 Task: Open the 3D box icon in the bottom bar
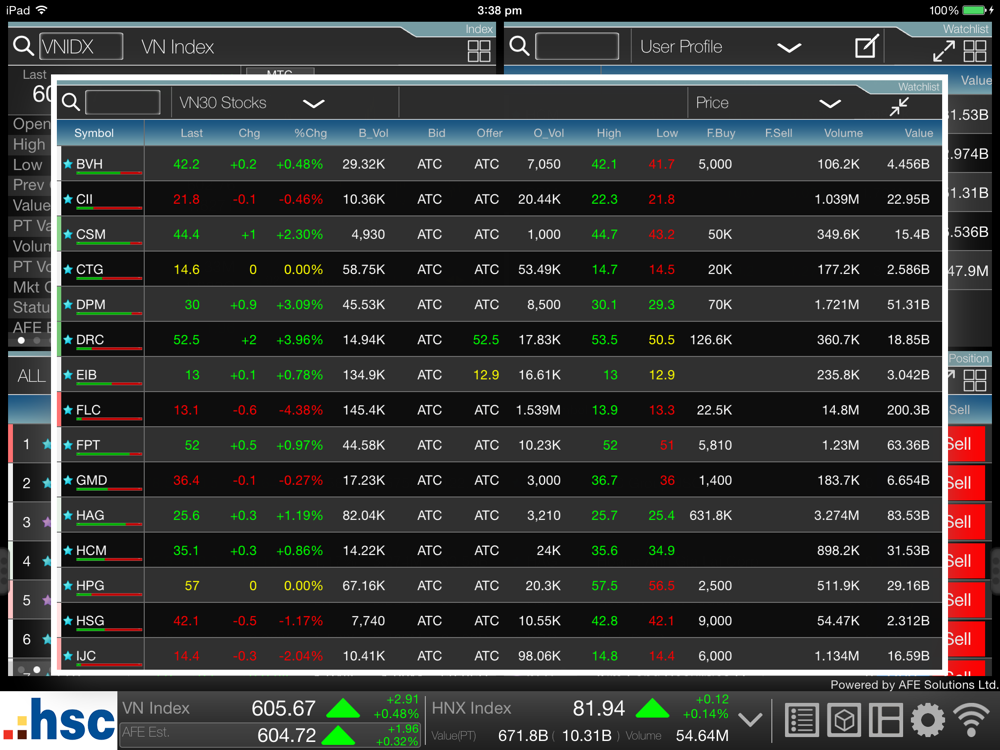[844, 721]
